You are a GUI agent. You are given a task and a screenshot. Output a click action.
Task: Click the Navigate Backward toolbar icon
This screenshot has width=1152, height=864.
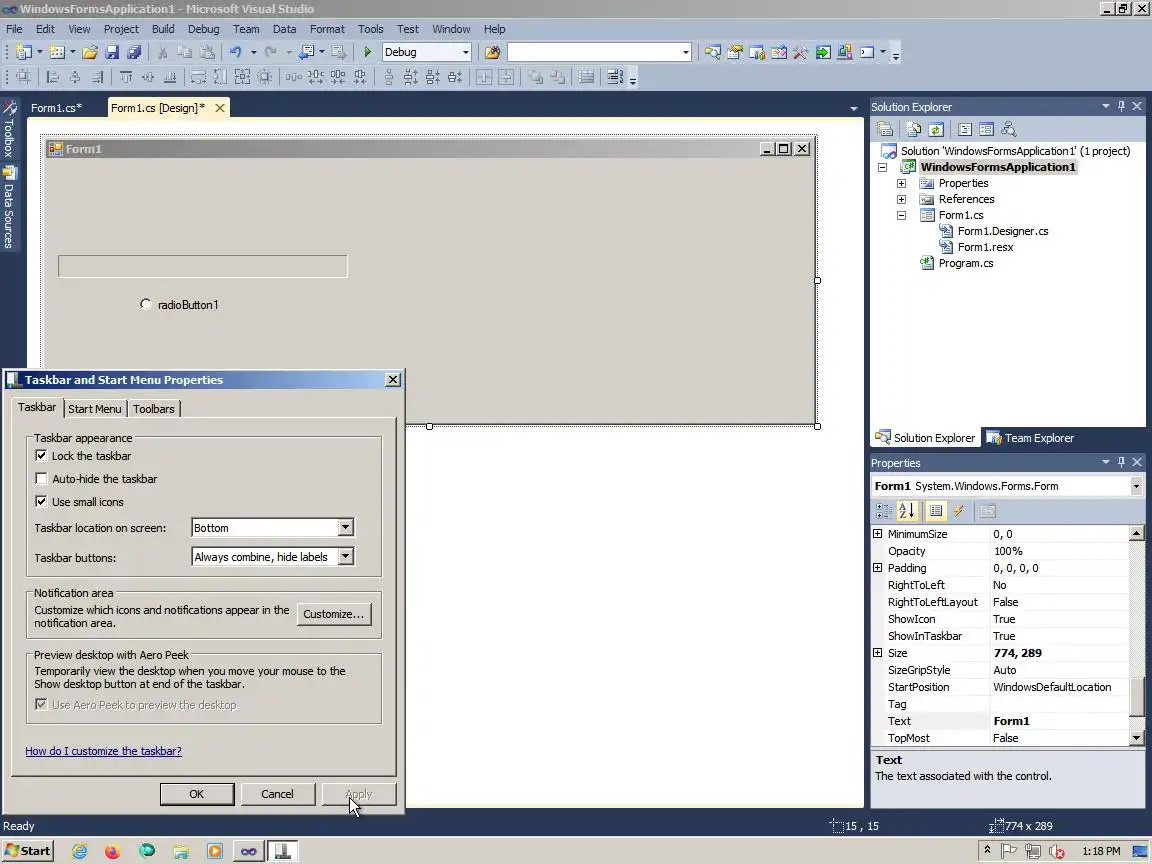[306, 52]
